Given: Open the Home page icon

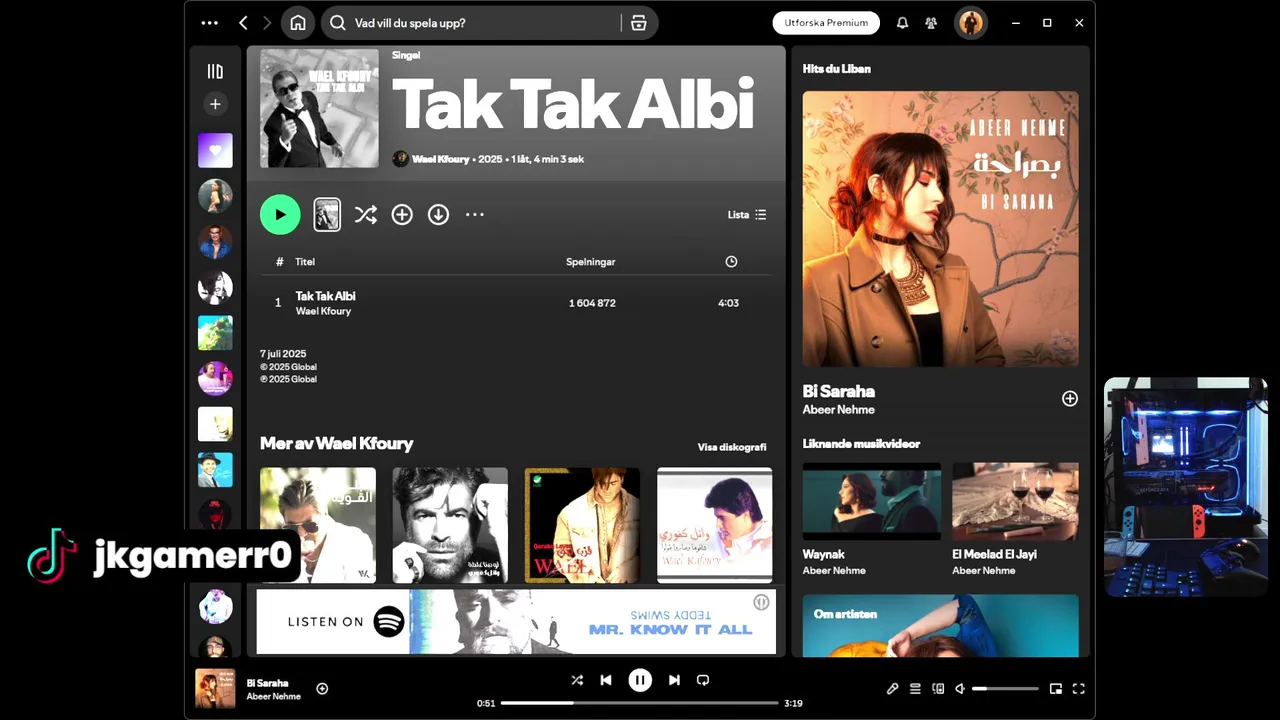Looking at the screenshot, I should [298, 23].
